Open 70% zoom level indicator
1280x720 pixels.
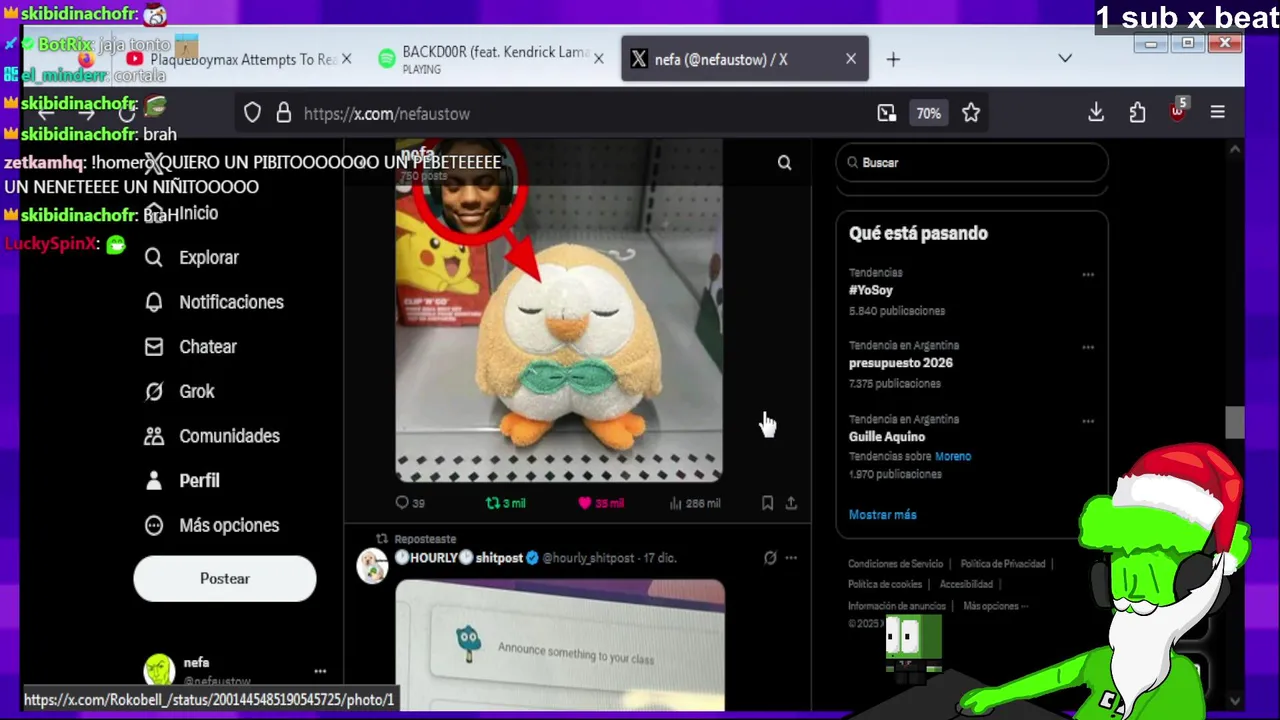(x=928, y=113)
